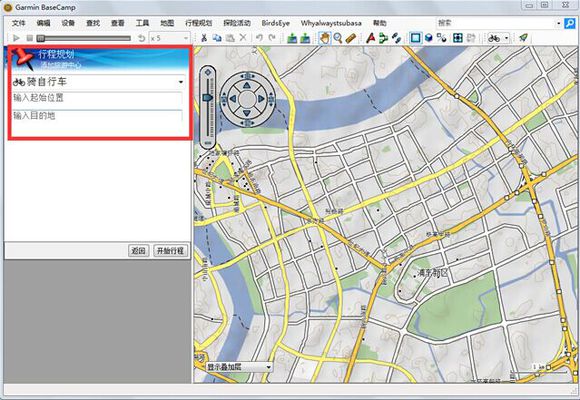
Task: Click the Delete X icon
Action: tap(243, 38)
